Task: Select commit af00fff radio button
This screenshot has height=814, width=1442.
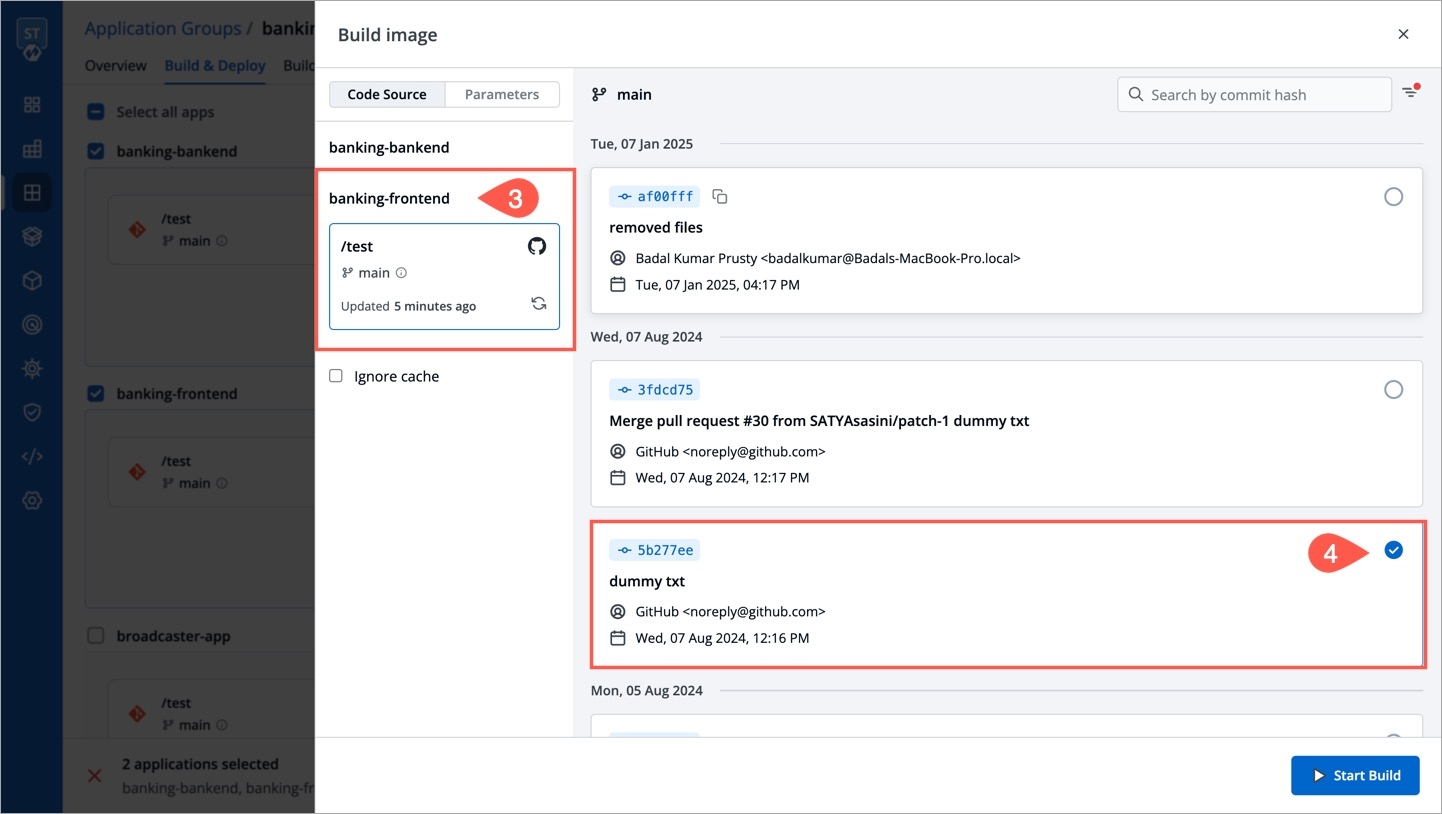Action: point(1393,197)
